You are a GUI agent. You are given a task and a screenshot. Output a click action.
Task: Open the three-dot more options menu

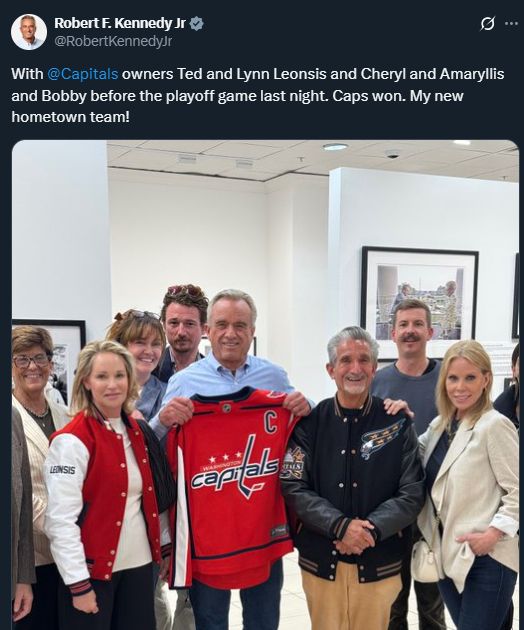[x=511, y=24]
